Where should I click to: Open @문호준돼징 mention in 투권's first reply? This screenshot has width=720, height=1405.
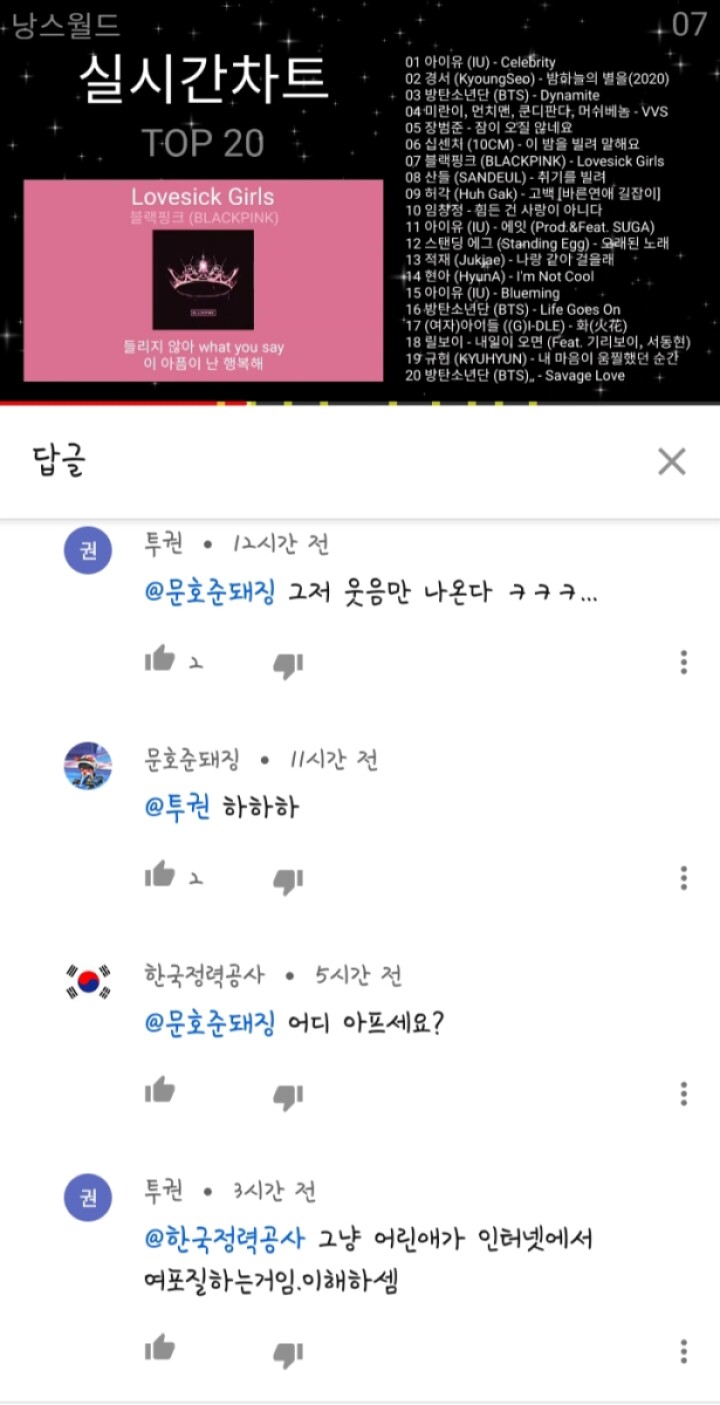coord(211,592)
